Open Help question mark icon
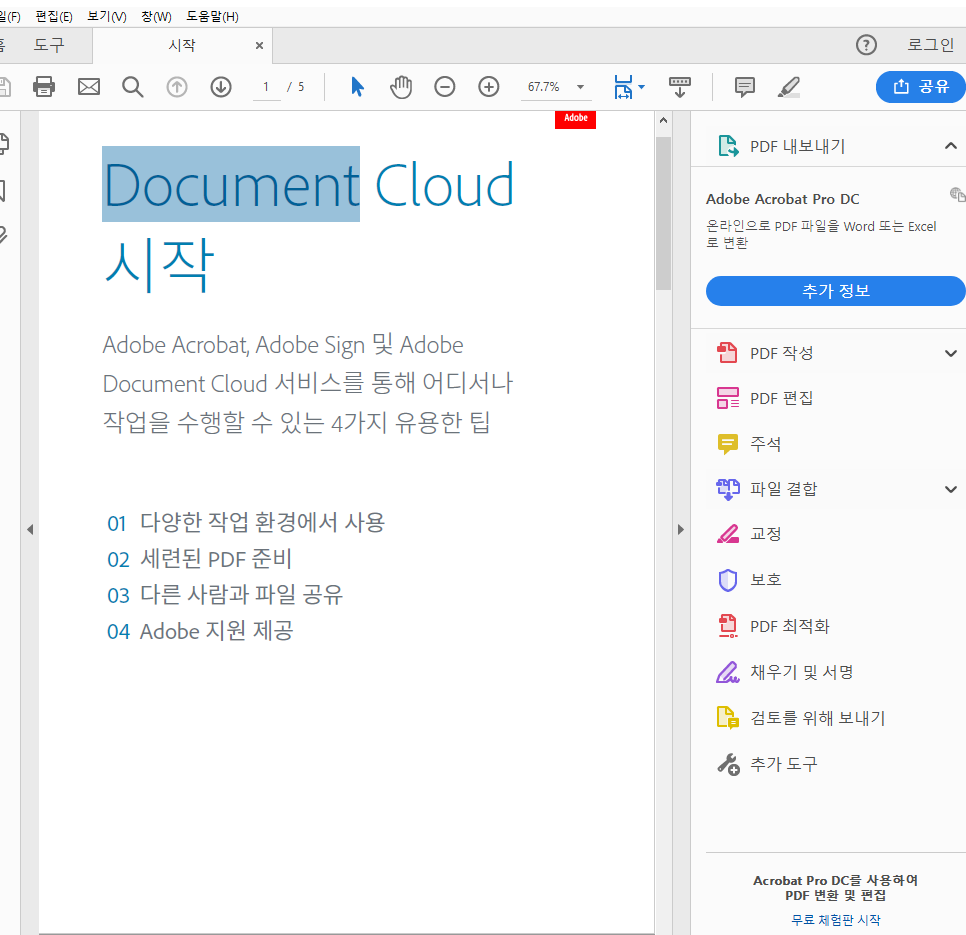Screen dimensions: 966x935 coord(866,45)
